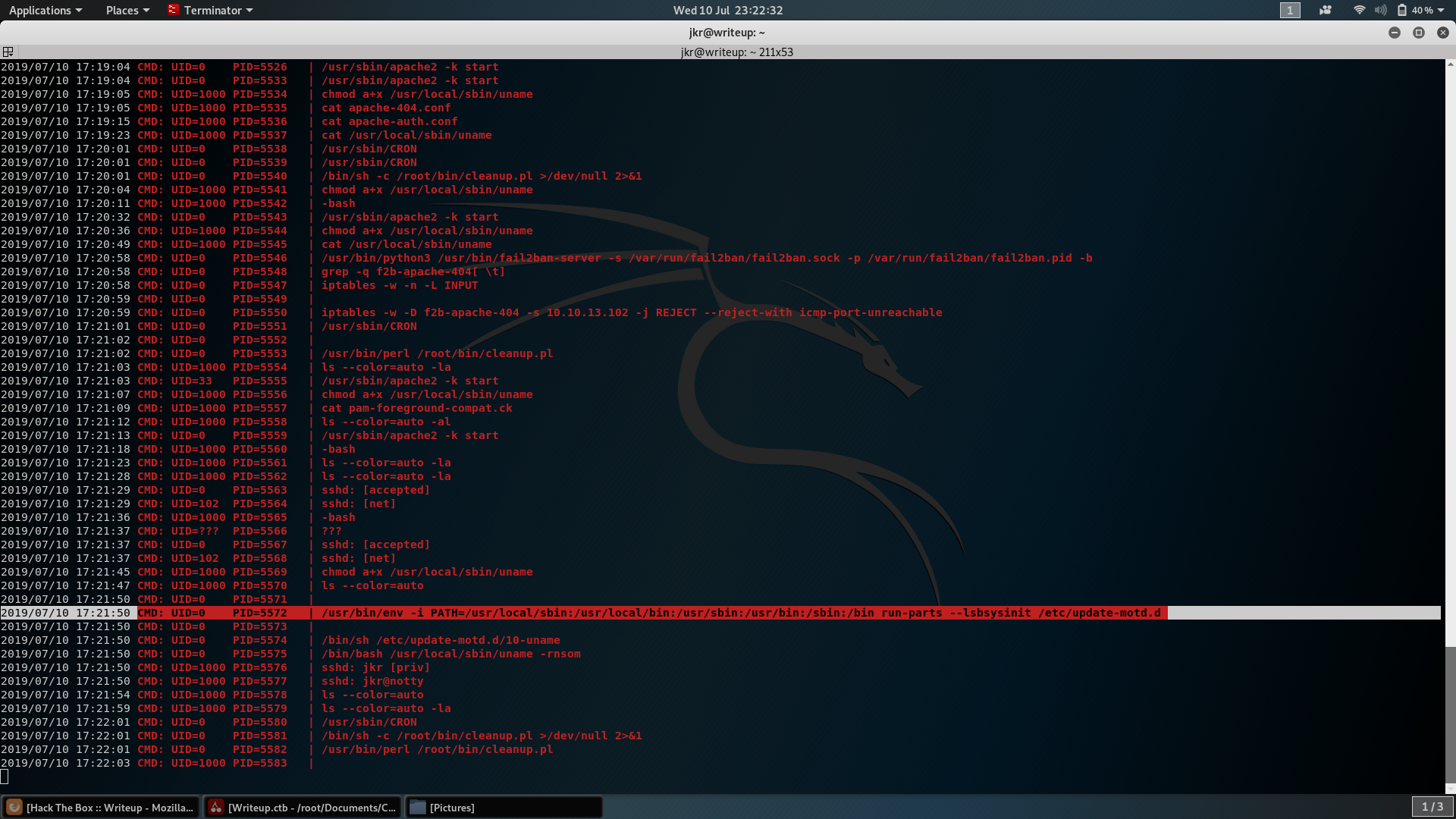
Task: Expand the Applications menu
Action: pos(45,10)
